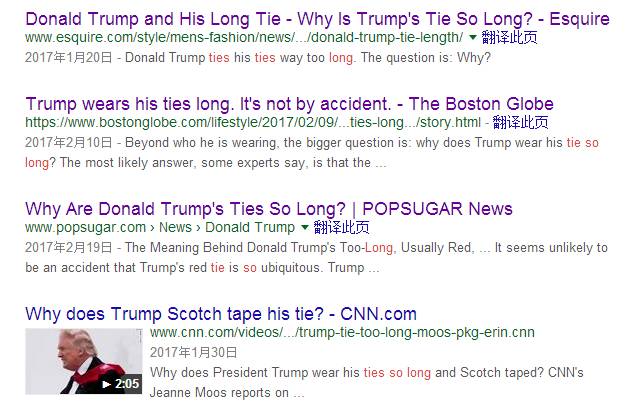Click the Esquire snippet dated 2017年1月20日
Screen dimensions: 630x408
[x=260, y=58]
